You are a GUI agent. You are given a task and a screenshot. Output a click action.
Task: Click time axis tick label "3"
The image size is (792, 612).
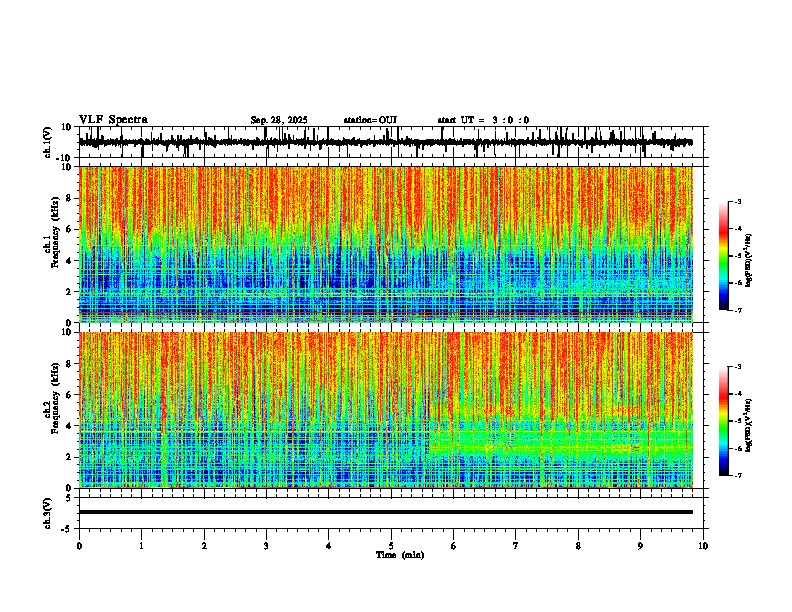(x=266, y=546)
